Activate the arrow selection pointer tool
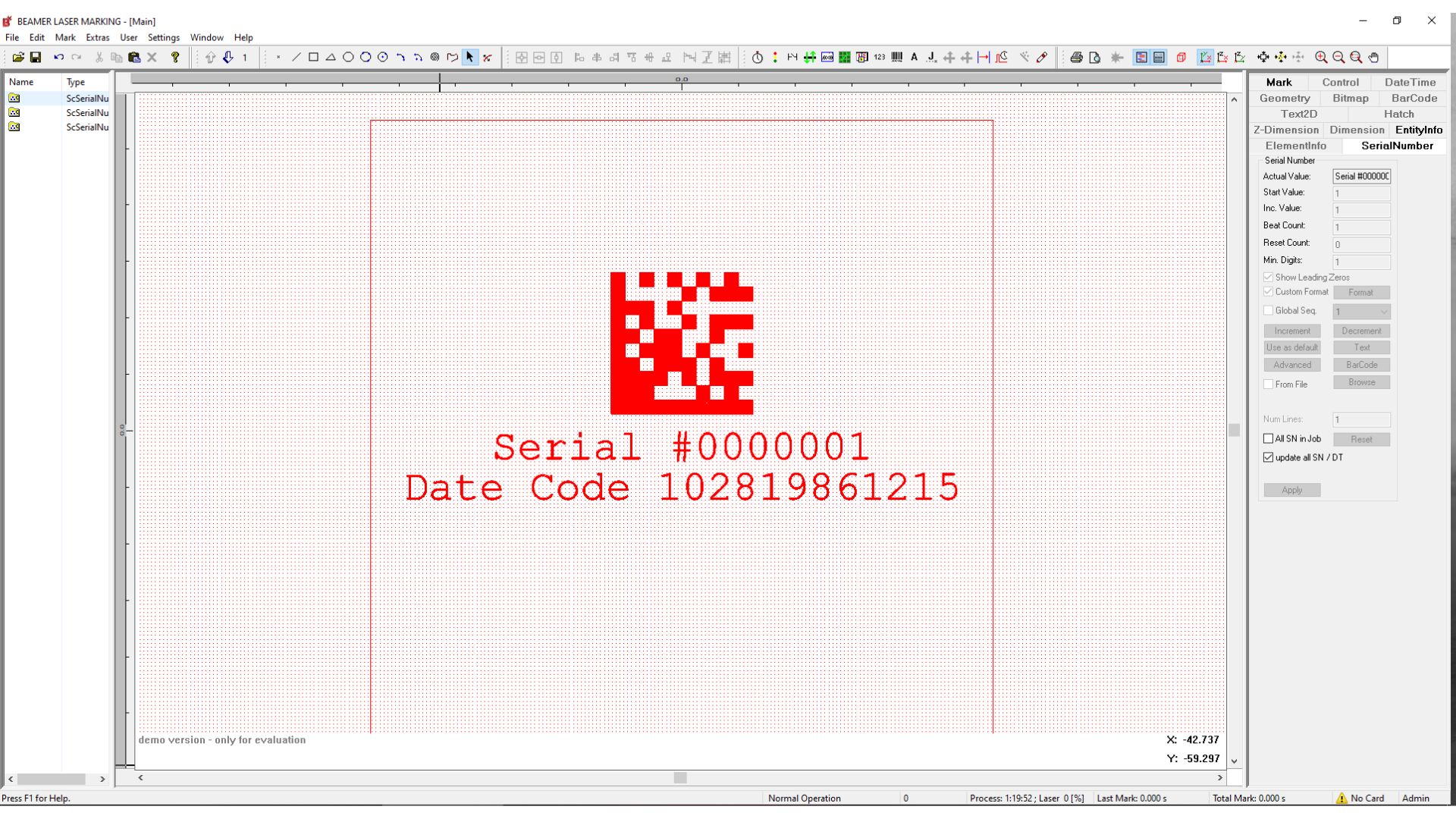 470,57
